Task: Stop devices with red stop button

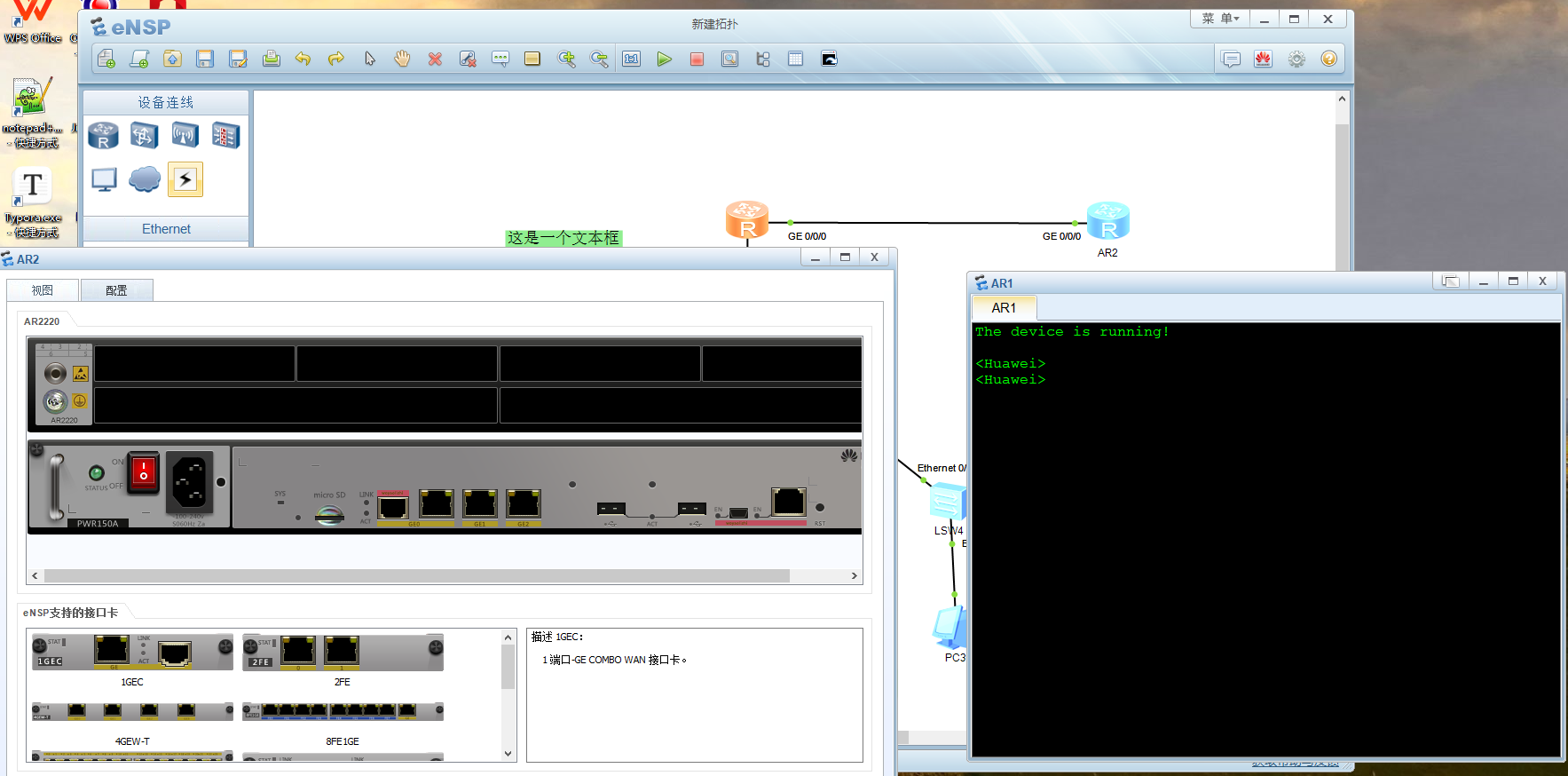Action: click(x=697, y=59)
